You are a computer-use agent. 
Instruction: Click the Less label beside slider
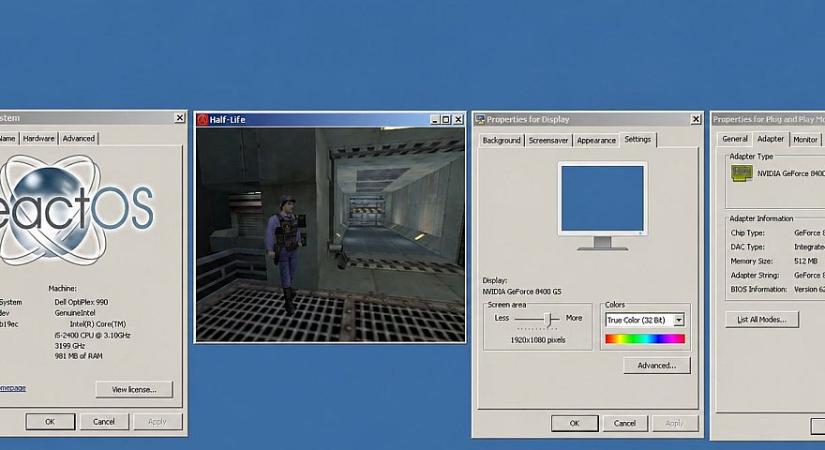(501, 318)
